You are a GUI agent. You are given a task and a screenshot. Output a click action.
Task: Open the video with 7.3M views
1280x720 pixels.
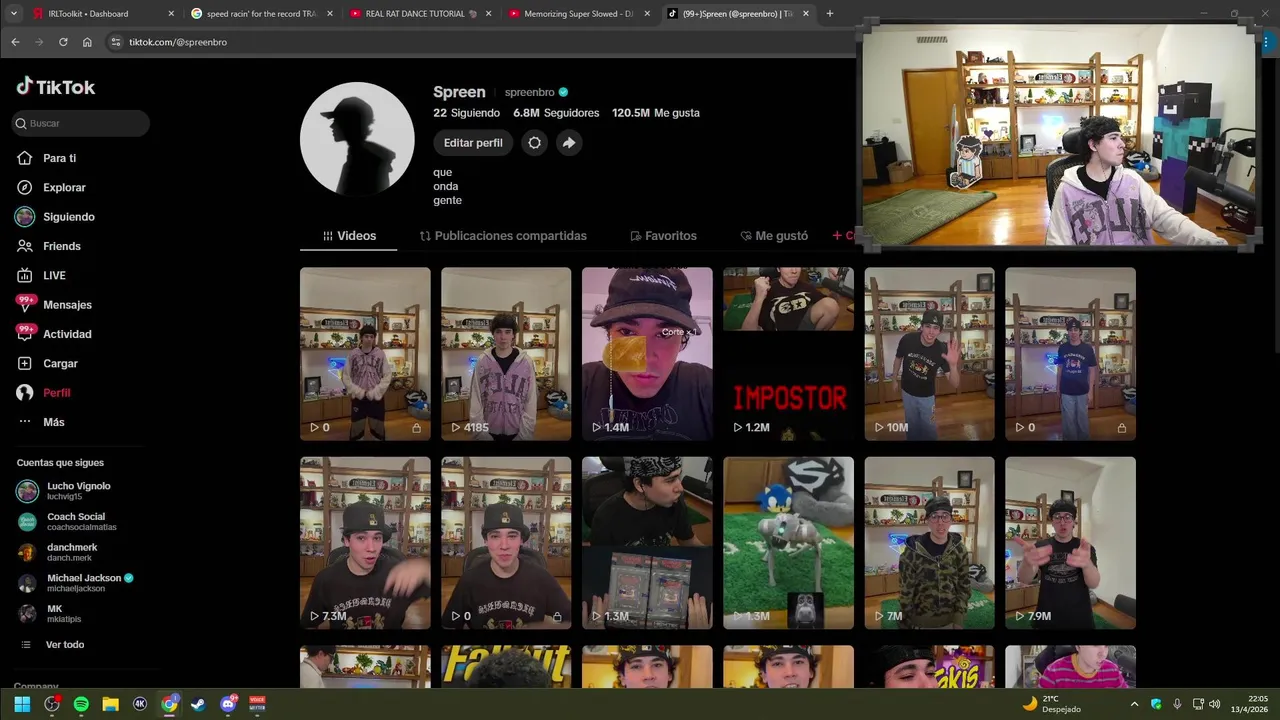[365, 543]
